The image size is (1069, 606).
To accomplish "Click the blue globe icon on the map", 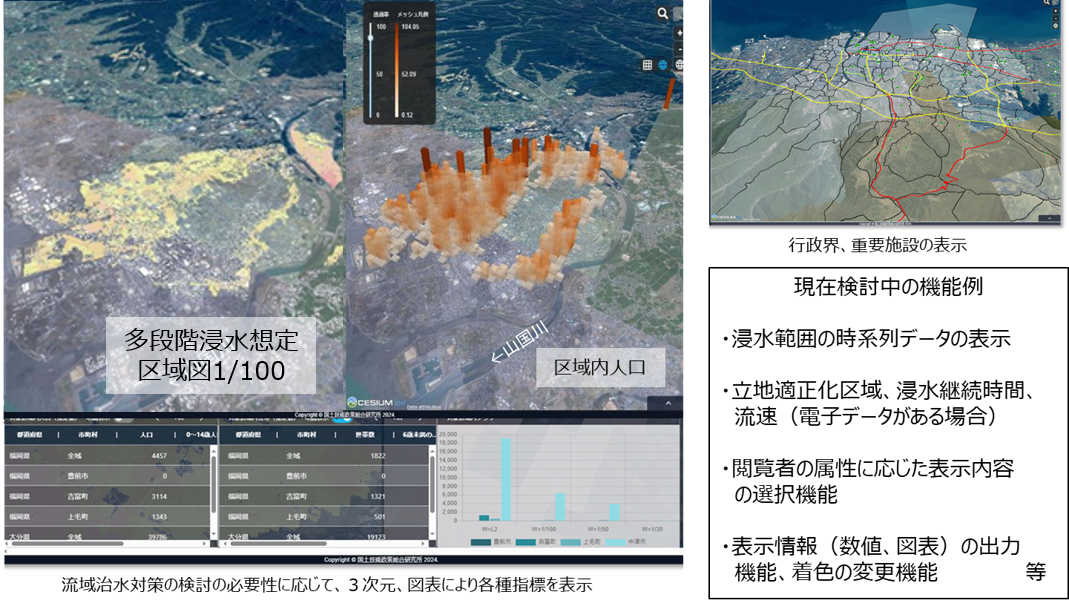I will pos(662,65).
